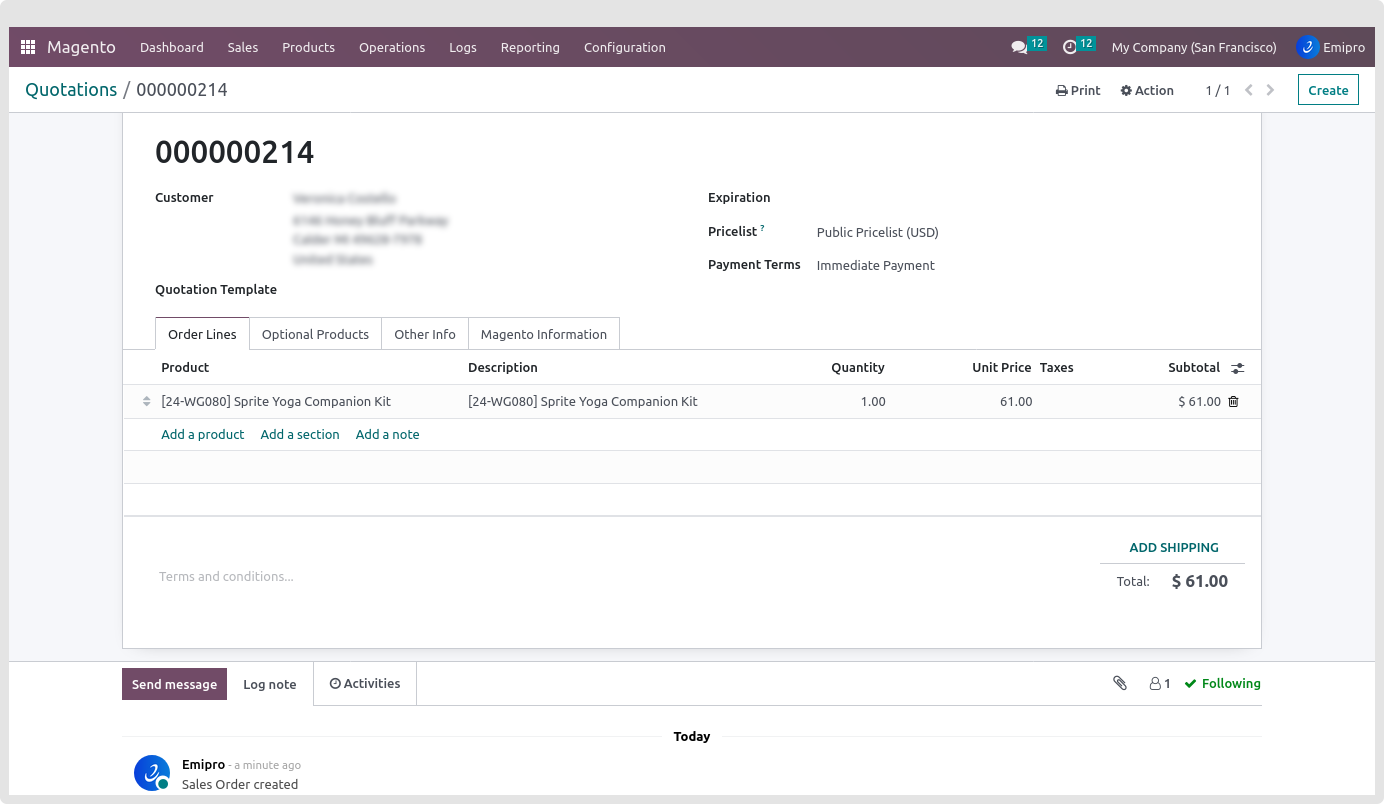1384x804 pixels.
Task: Open the apps grid menu icon
Action: pyautogui.click(x=28, y=47)
